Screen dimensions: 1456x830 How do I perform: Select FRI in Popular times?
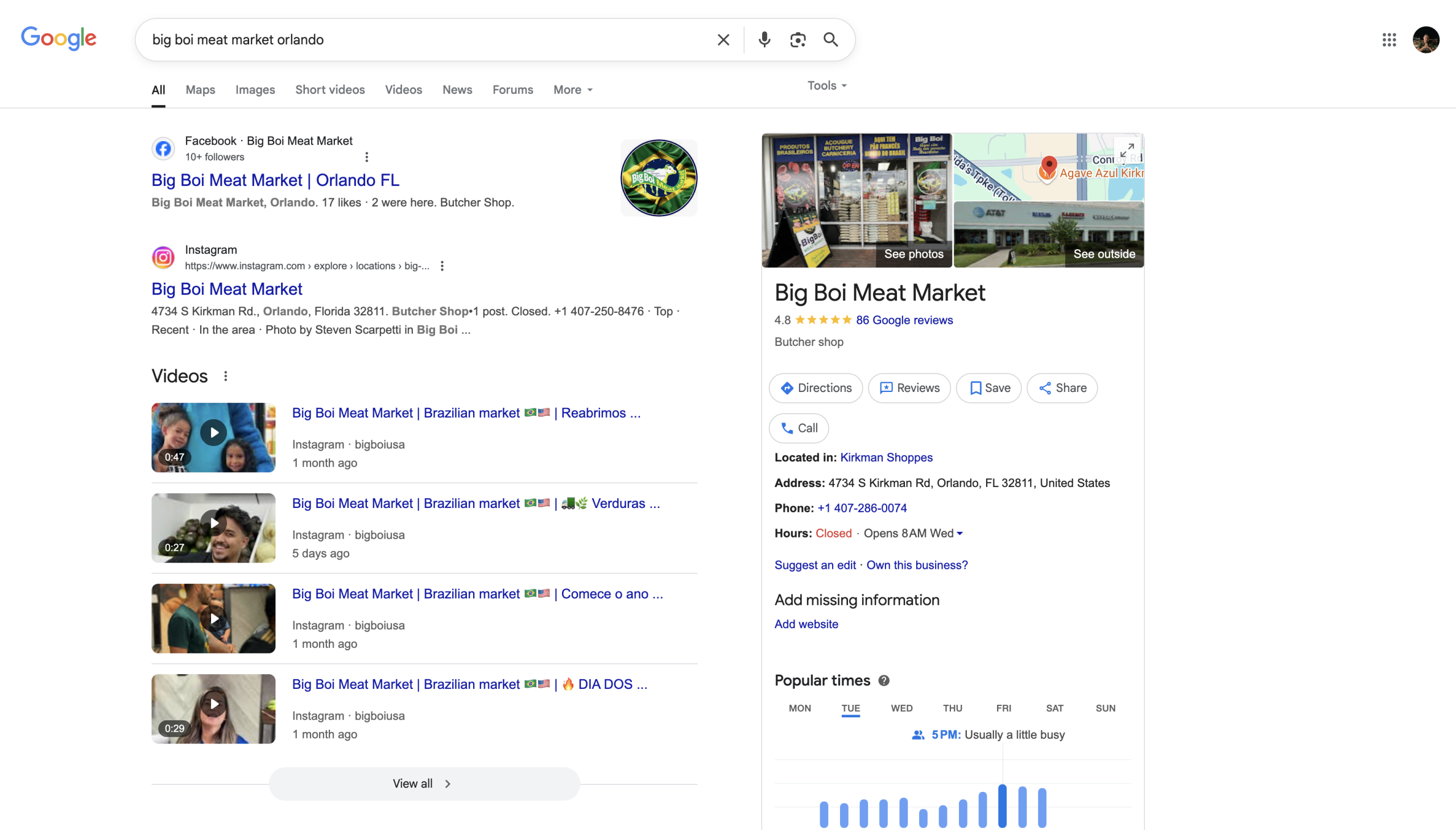1003,708
